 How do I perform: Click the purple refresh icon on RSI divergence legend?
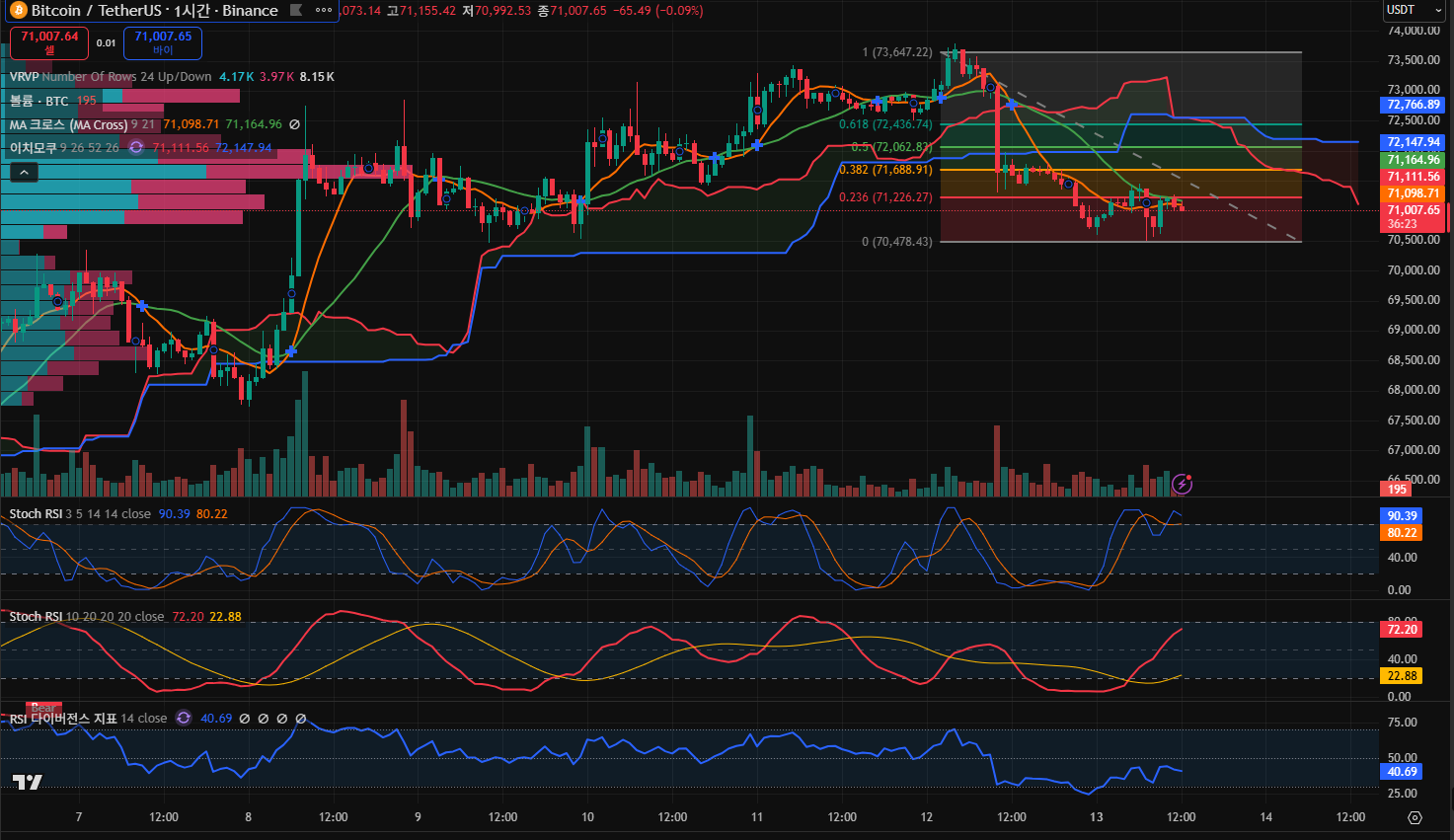pyautogui.click(x=183, y=718)
